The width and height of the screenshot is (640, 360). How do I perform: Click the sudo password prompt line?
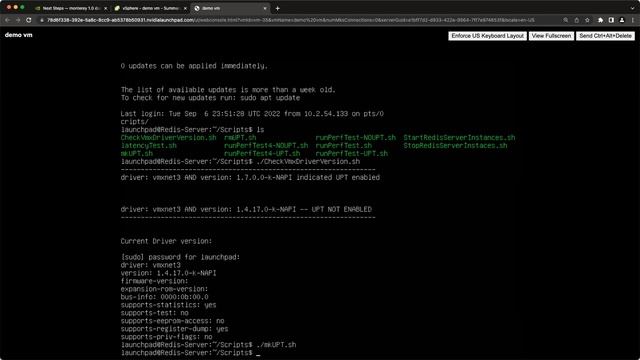180,257
